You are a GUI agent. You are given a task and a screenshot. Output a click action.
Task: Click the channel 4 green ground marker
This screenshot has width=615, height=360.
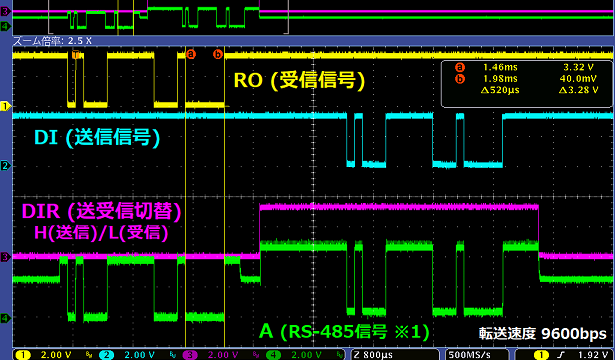tap(5, 318)
